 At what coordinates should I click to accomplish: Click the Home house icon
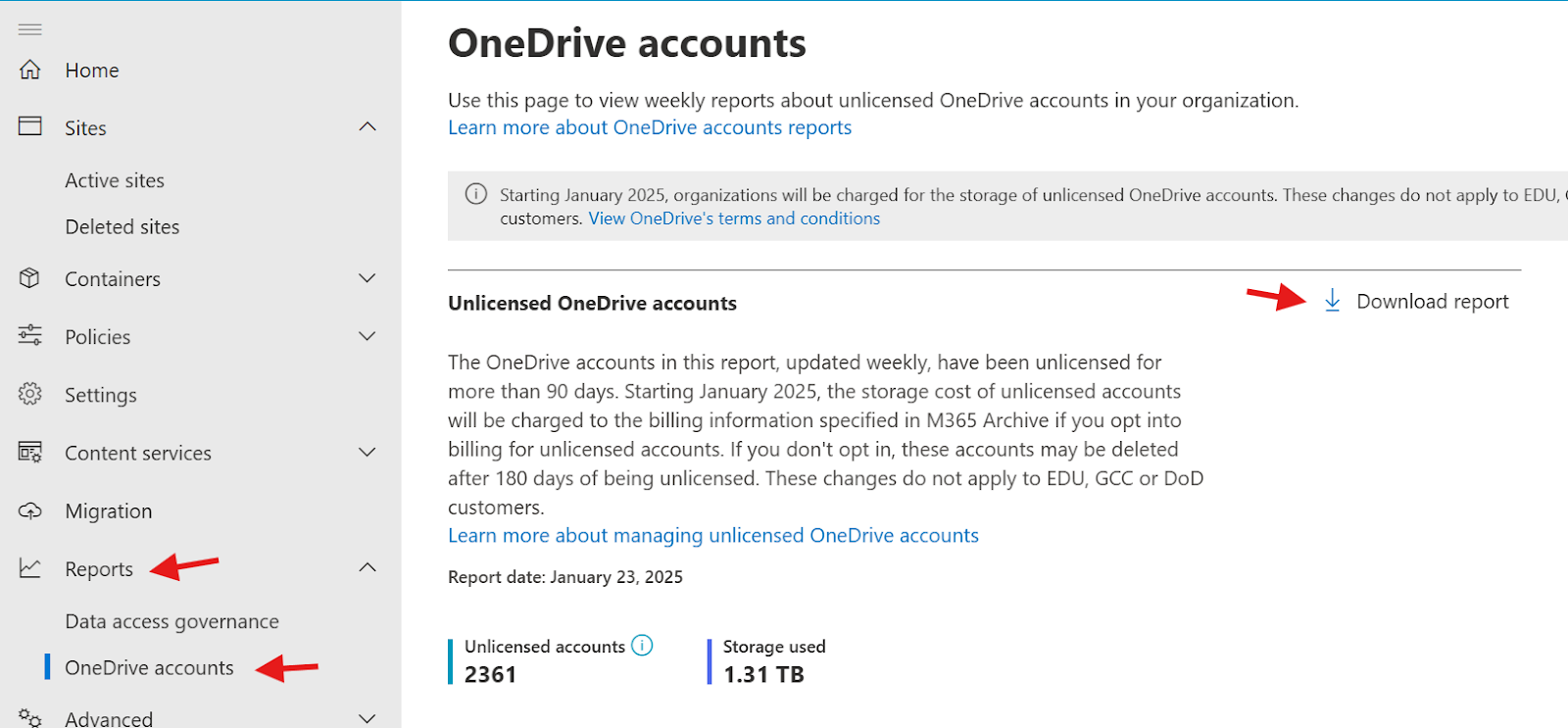tap(30, 70)
